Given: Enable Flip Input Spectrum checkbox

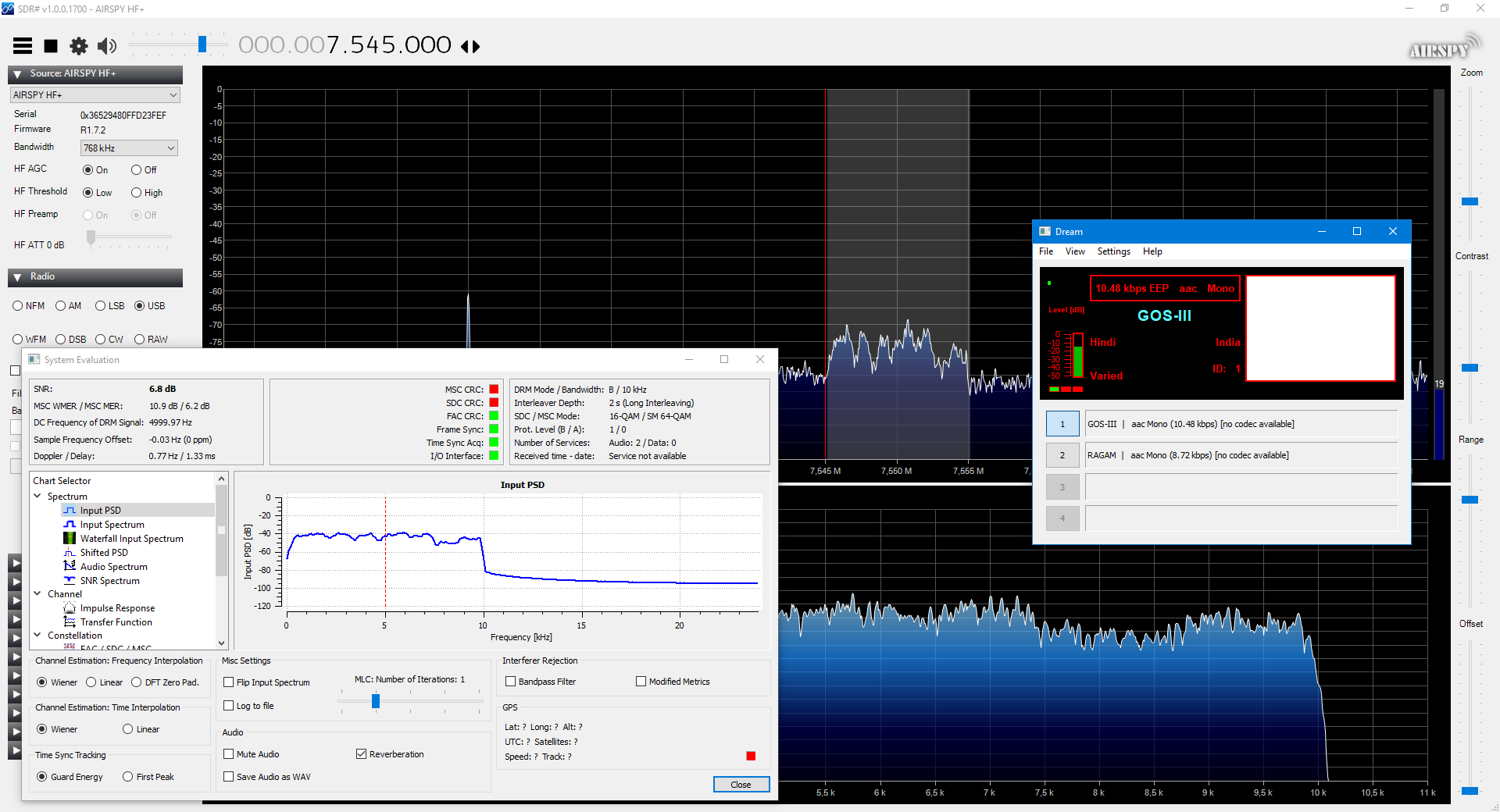Looking at the screenshot, I should 229,682.
